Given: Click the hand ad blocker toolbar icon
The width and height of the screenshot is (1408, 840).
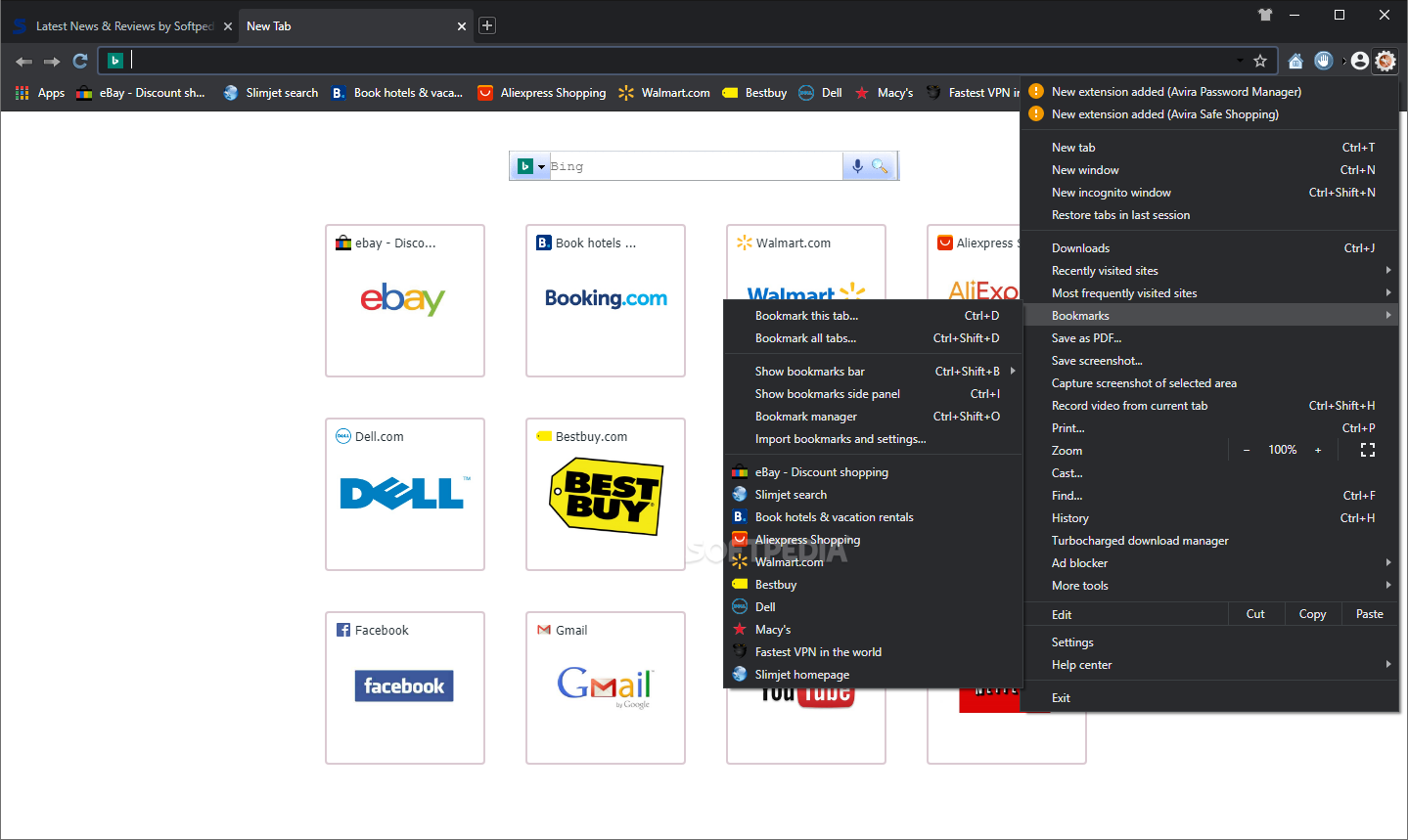Looking at the screenshot, I should (1324, 61).
